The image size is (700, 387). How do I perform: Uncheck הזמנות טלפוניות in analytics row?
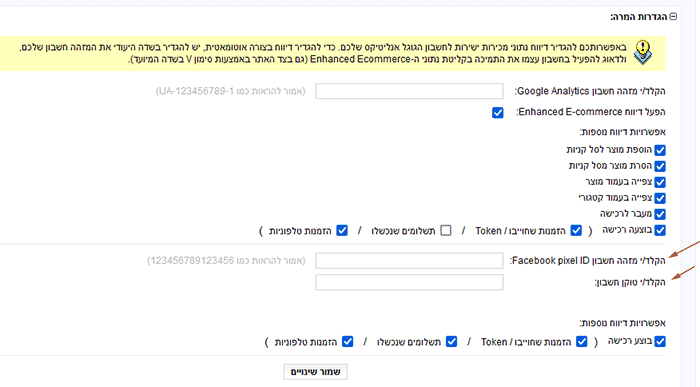pyautogui.click(x=342, y=231)
